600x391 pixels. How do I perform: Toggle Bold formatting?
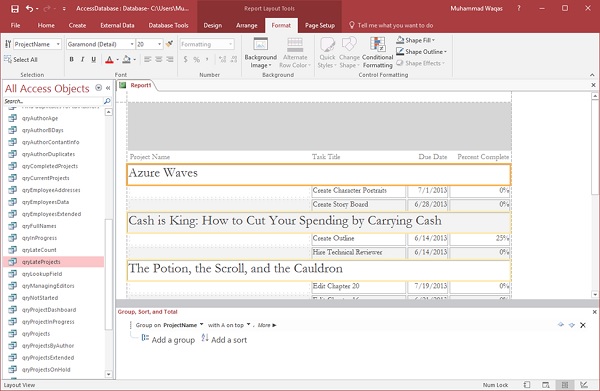[72, 59]
